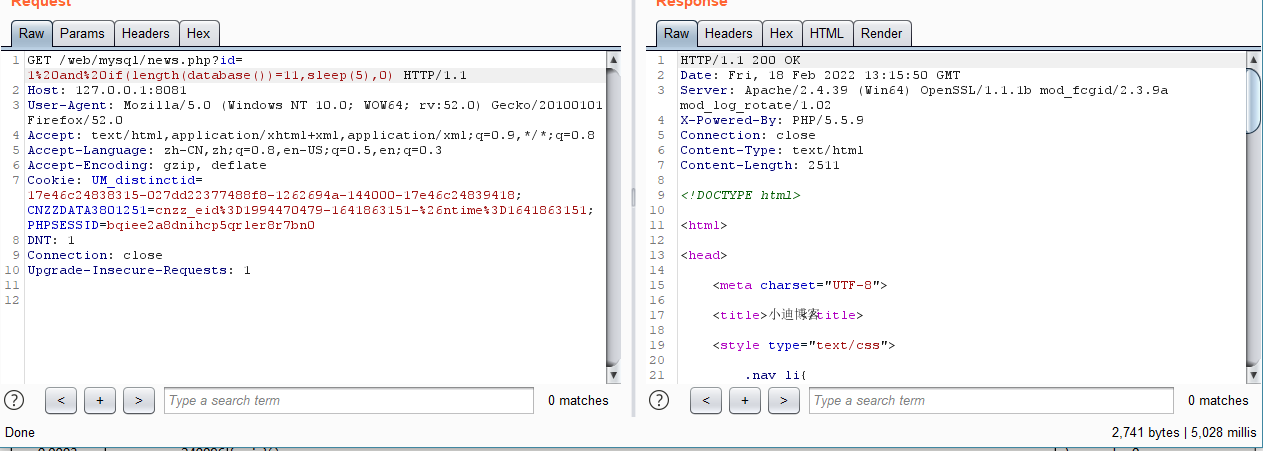Click the CNZZDATA3801251 cookie line

311,210
